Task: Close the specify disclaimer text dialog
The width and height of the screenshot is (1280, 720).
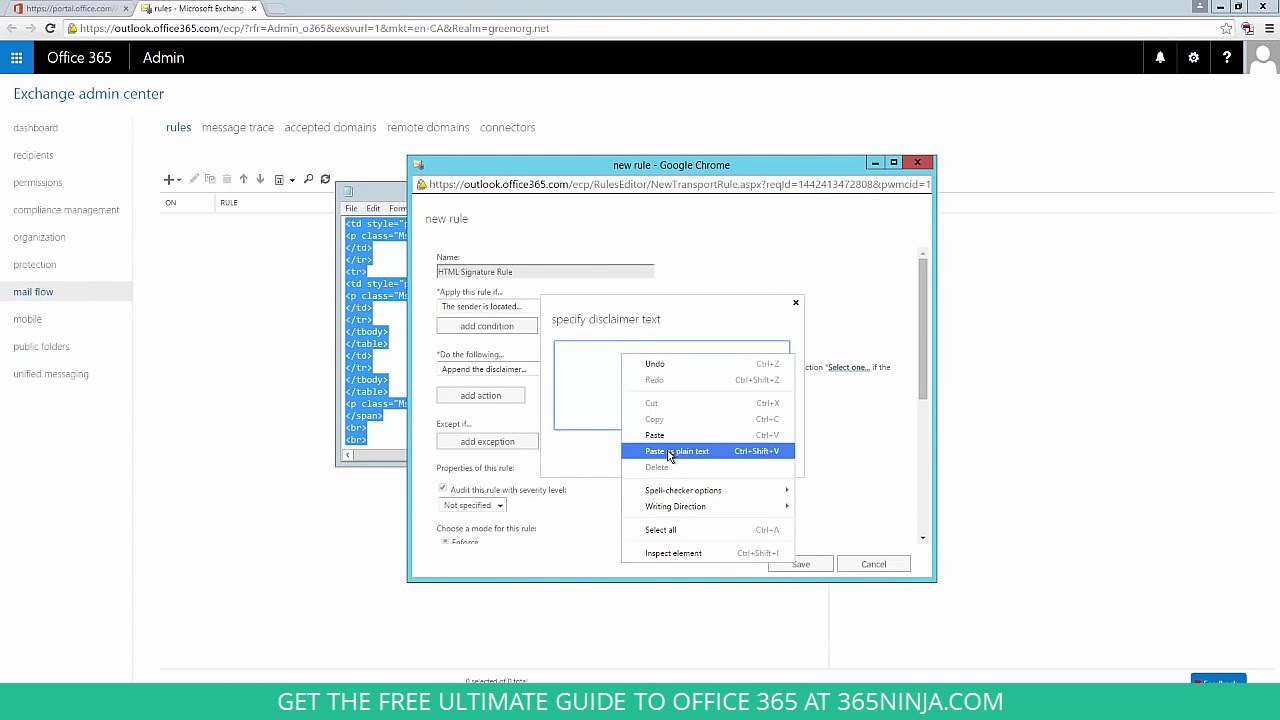Action: click(x=796, y=302)
